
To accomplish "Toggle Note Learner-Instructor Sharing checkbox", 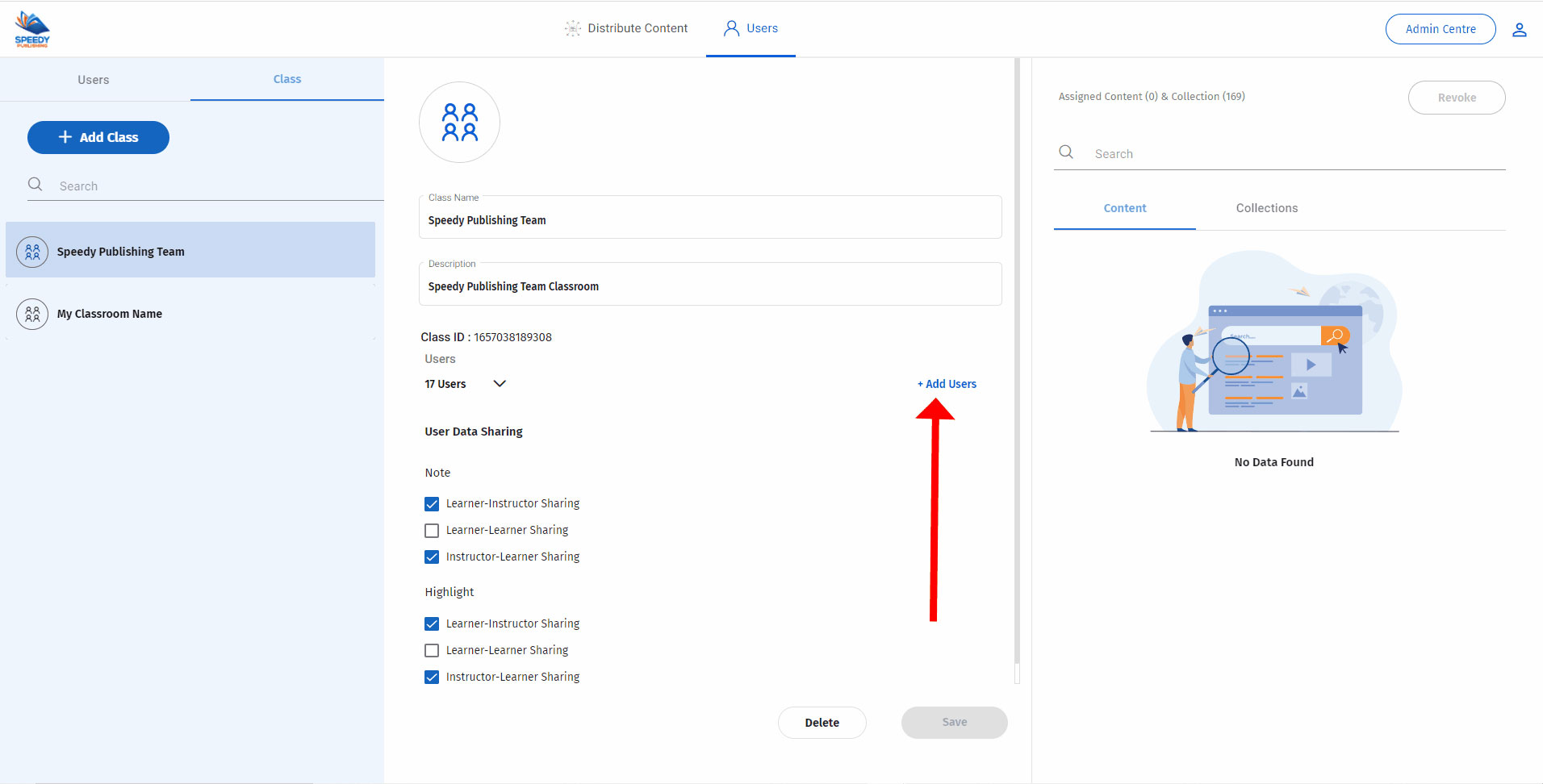I will click(432, 504).
